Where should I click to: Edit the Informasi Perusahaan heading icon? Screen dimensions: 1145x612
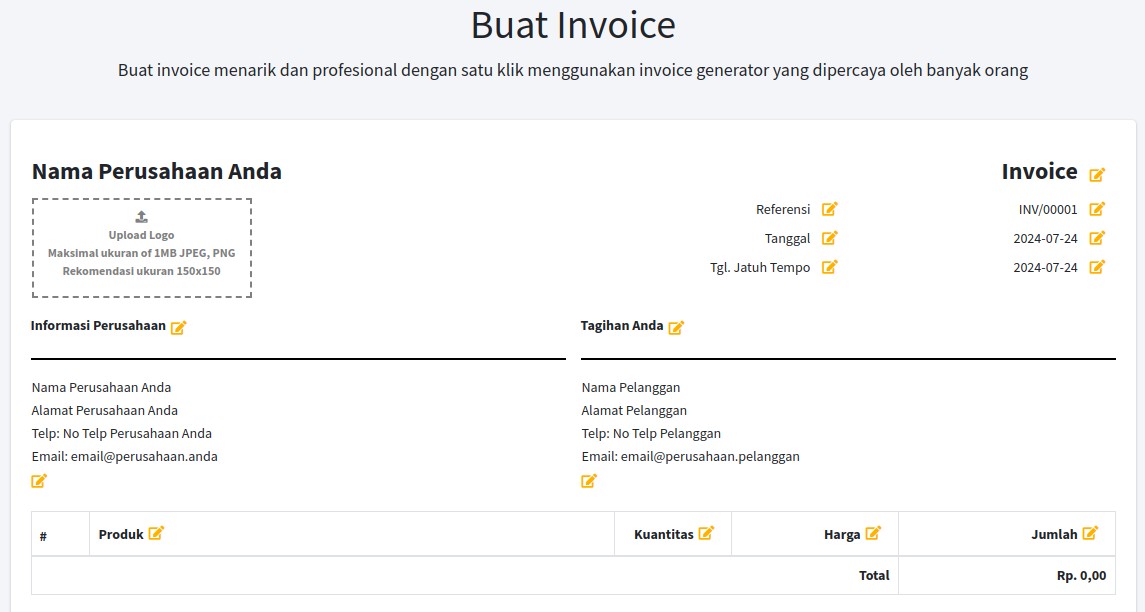[178, 327]
